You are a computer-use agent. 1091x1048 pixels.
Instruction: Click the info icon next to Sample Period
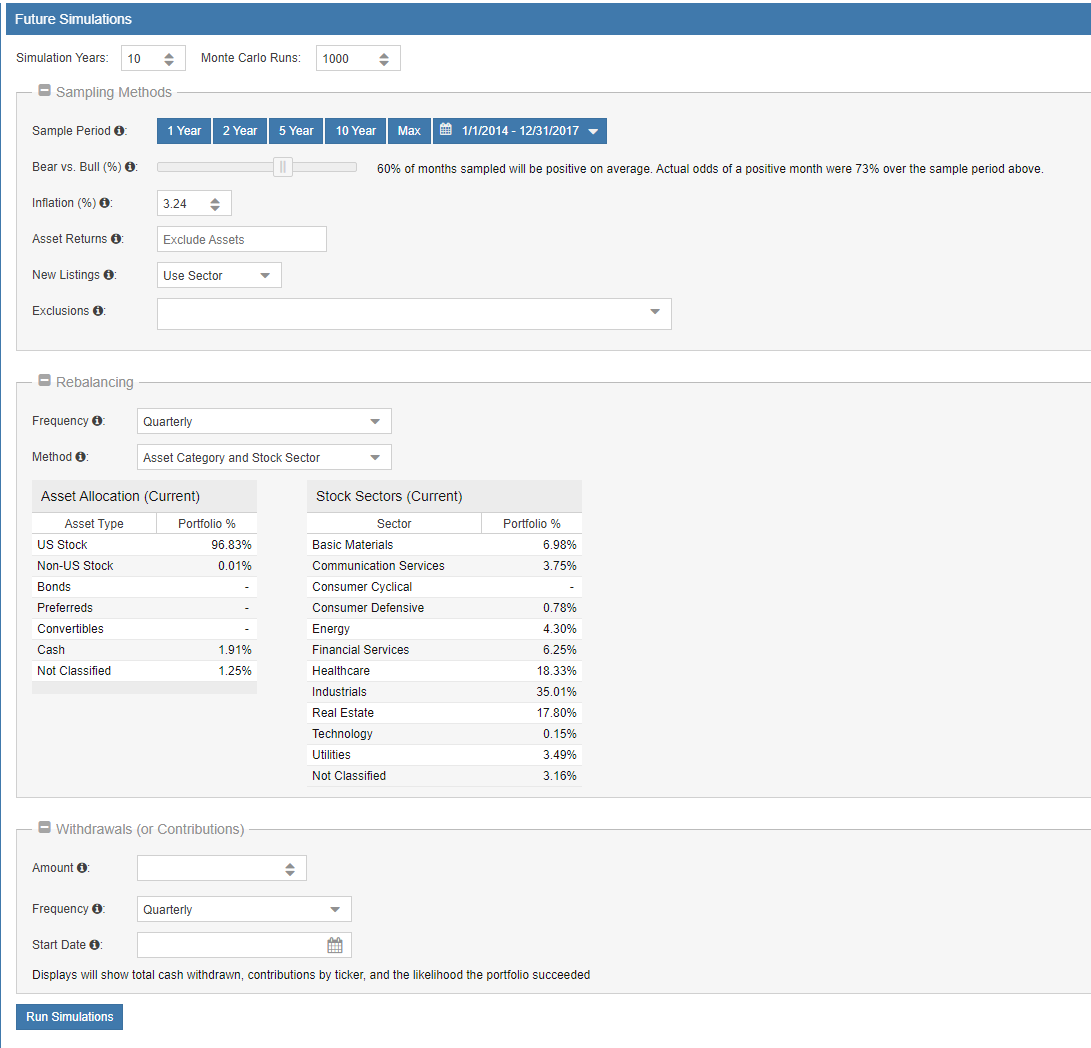pyautogui.click(x=120, y=131)
